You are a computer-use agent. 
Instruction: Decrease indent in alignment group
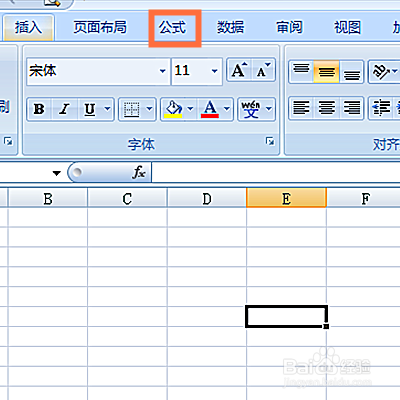click(x=381, y=108)
